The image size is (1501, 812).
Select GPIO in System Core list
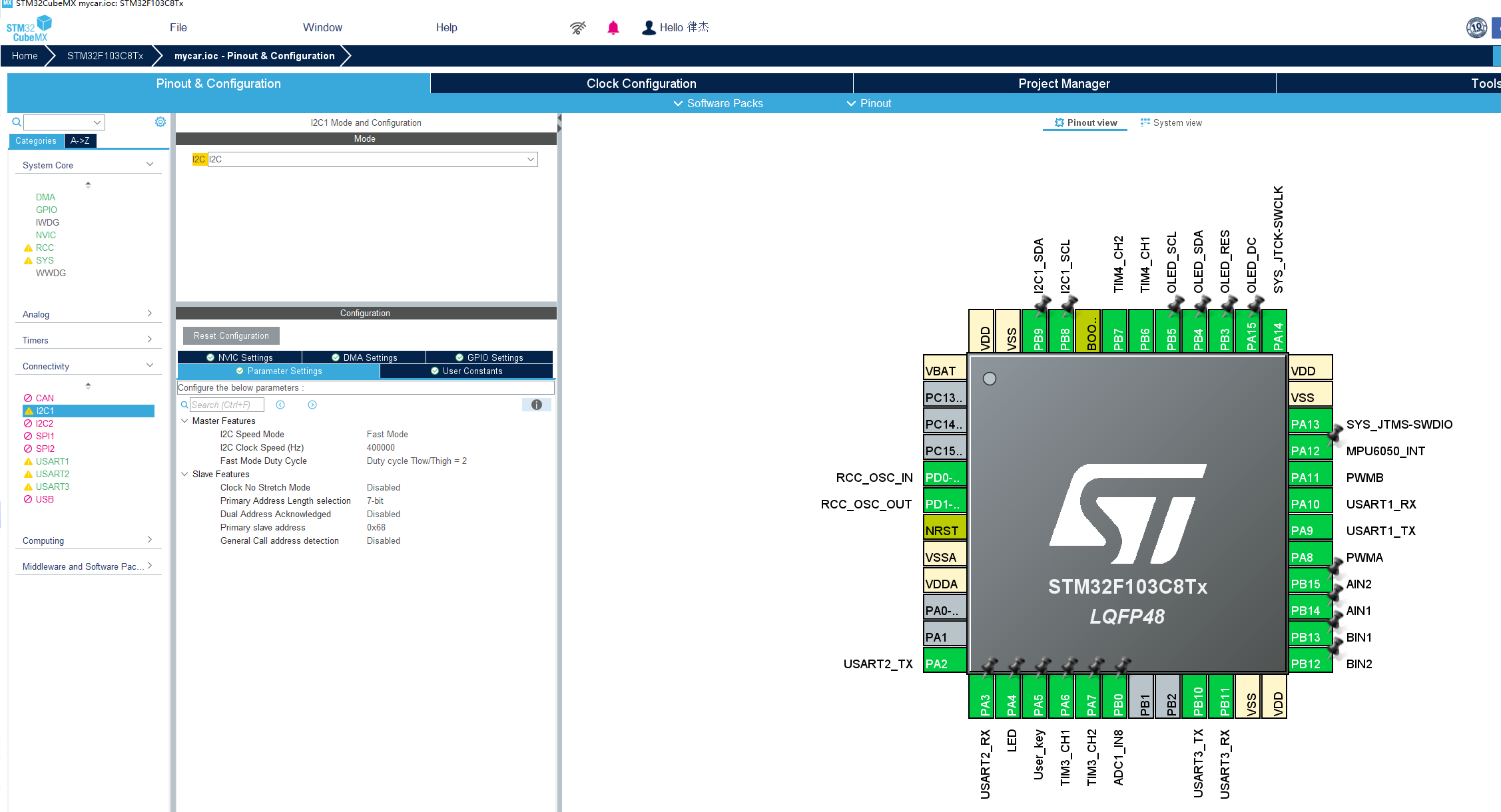[x=47, y=210]
